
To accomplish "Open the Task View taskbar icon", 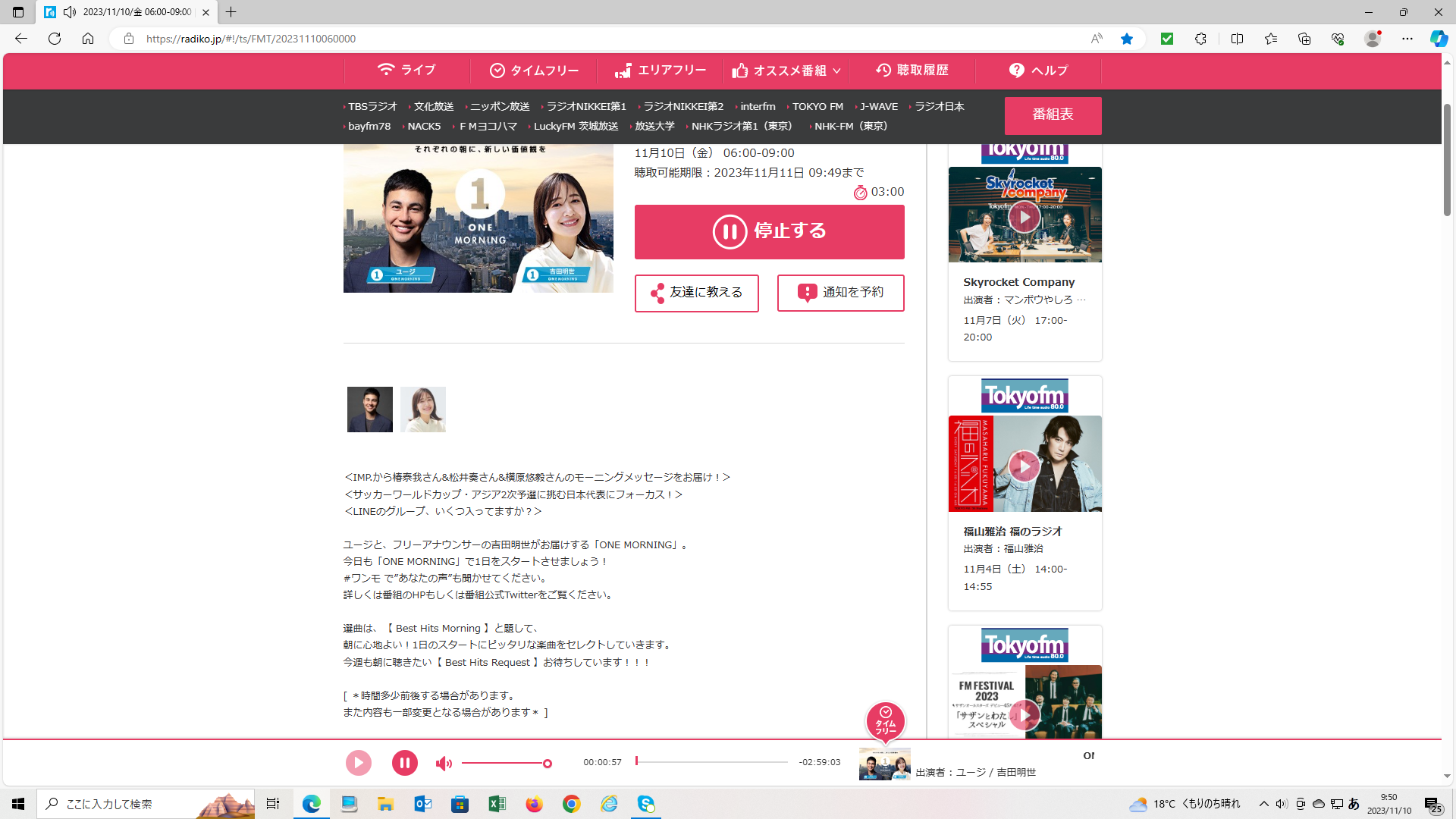I will (273, 804).
